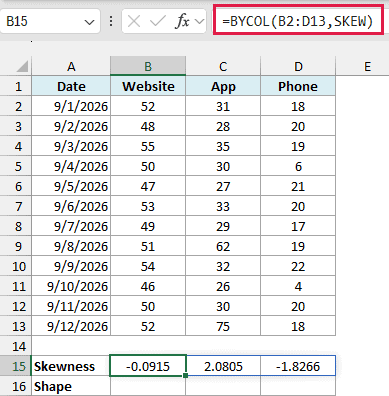Expand the Name Box dropdown arrow
Image resolution: width=389 pixels, height=396 pixels.
[x=89, y=22]
